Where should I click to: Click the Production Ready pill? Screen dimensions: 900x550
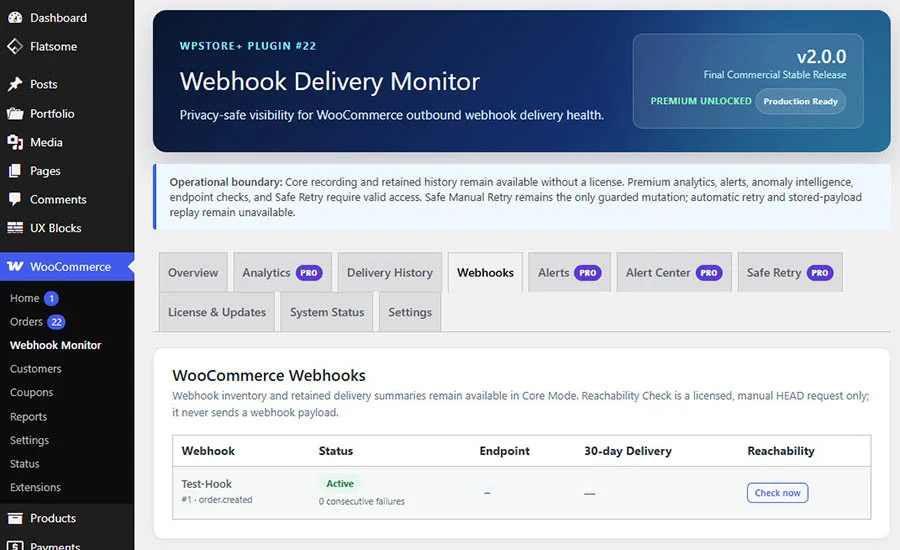[x=800, y=101]
